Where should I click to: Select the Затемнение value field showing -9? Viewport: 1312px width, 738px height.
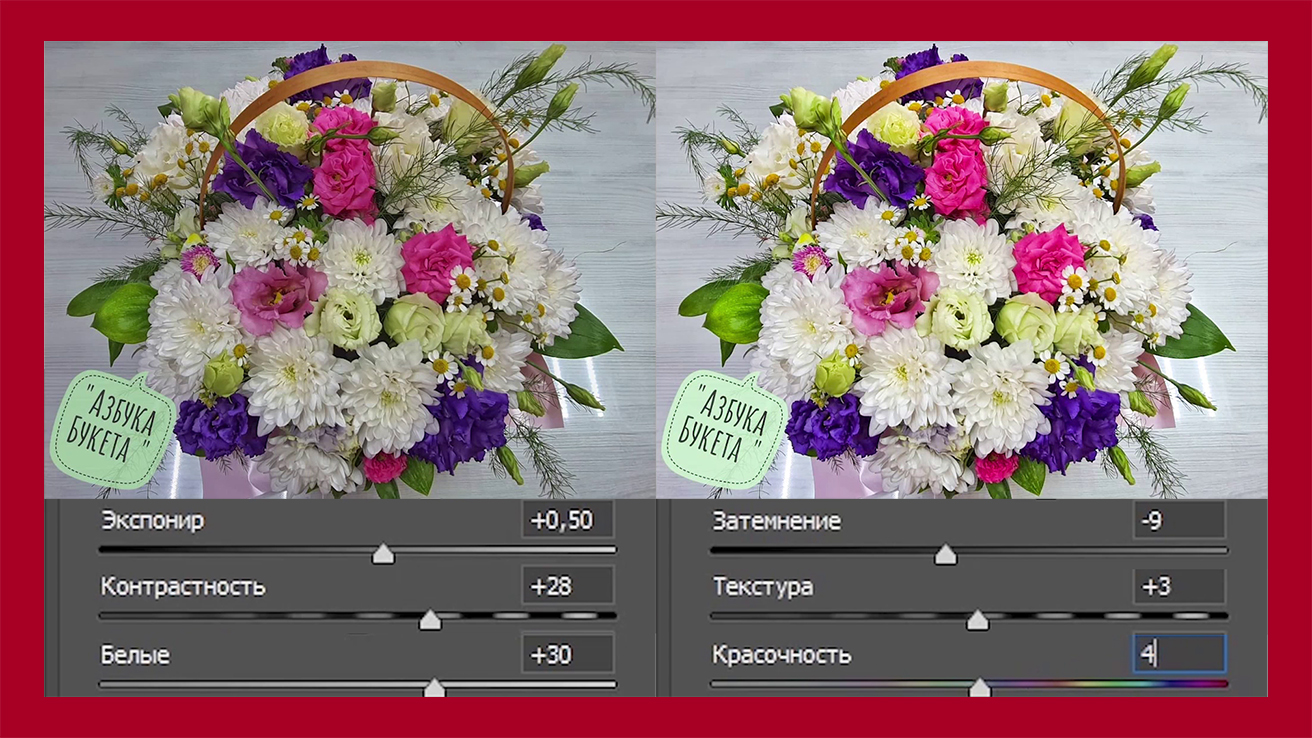pyautogui.click(x=1180, y=520)
